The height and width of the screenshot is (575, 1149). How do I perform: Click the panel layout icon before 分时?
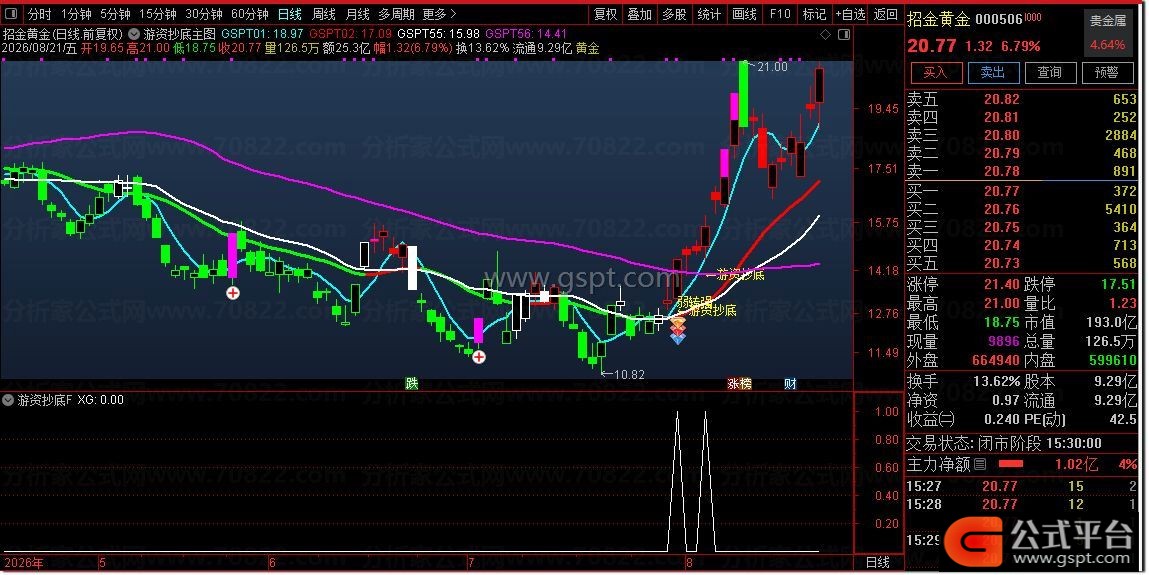tap(11, 14)
